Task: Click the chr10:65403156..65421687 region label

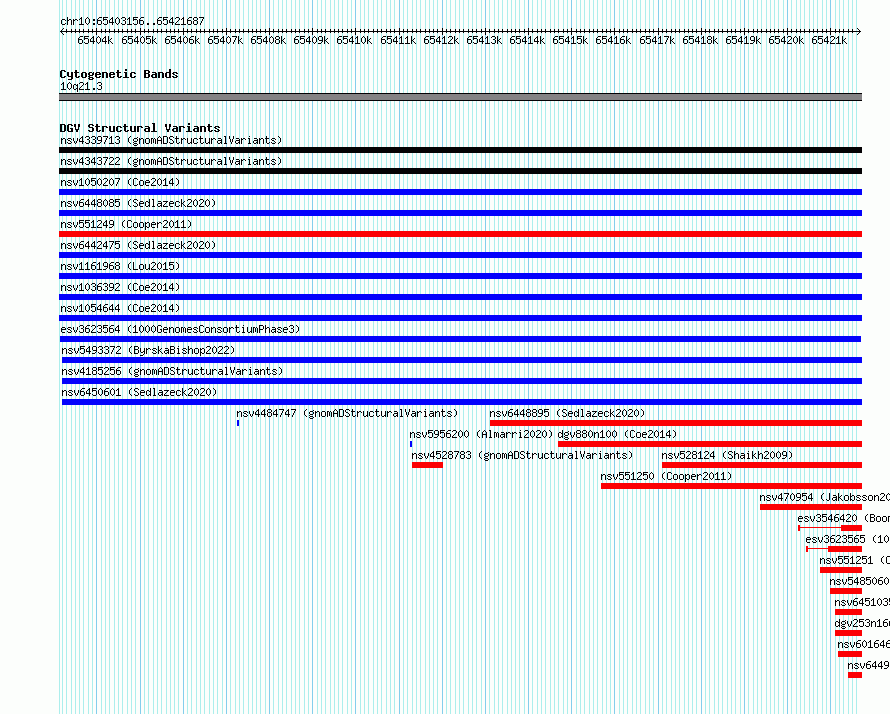Action: pos(132,21)
